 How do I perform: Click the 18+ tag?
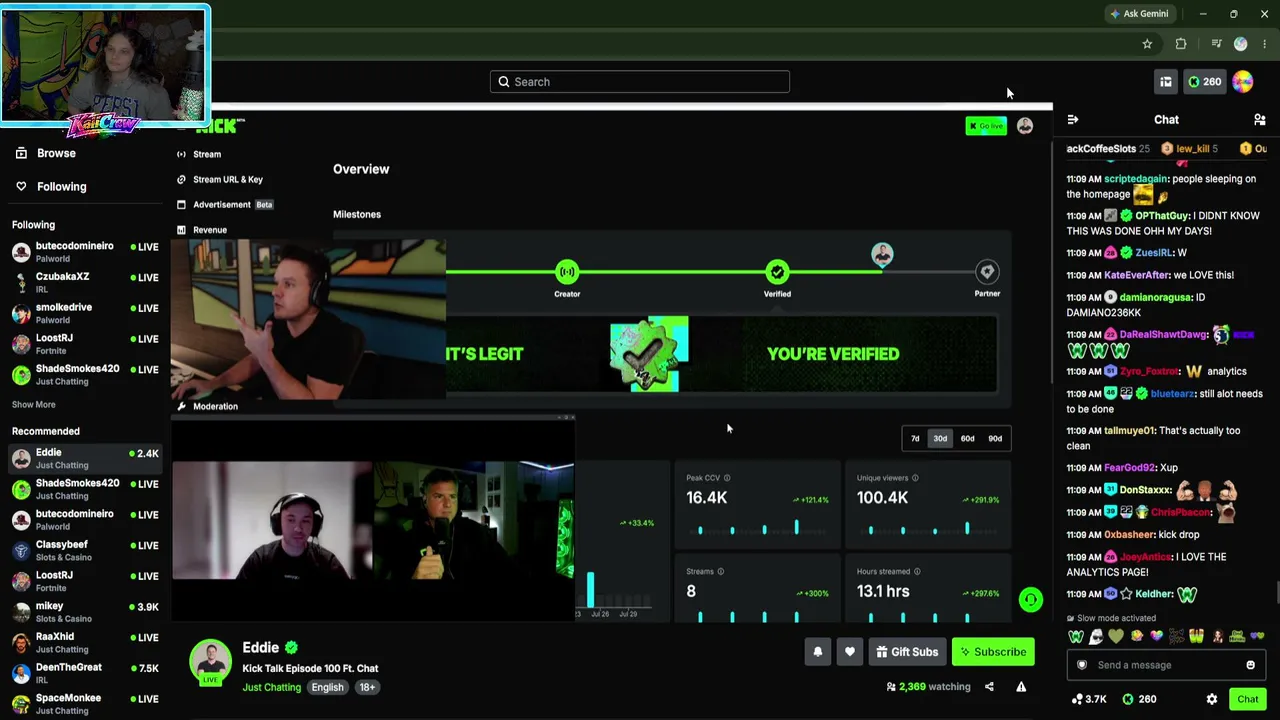367,687
